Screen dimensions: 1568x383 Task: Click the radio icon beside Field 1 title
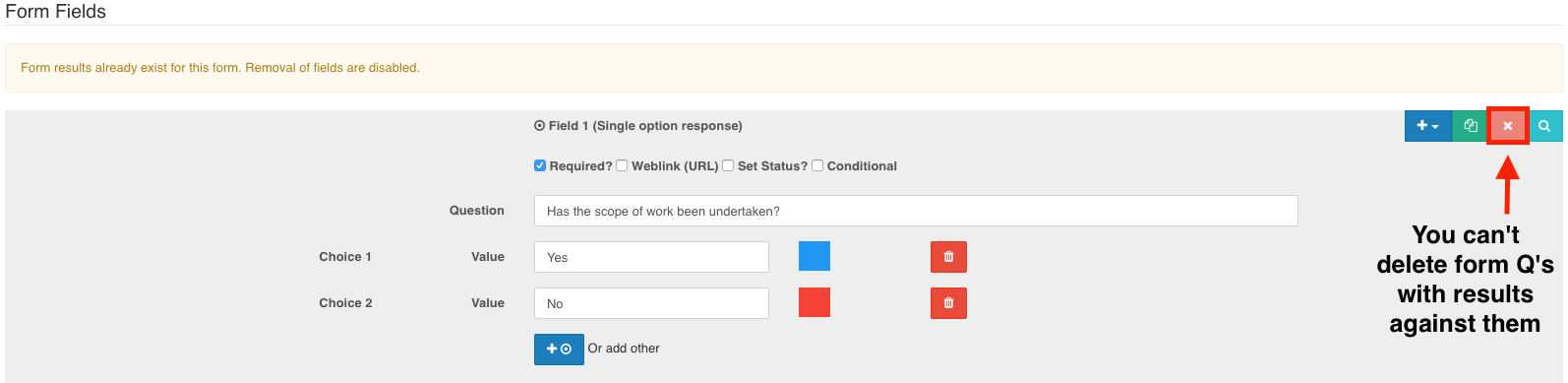click(x=539, y=126)
